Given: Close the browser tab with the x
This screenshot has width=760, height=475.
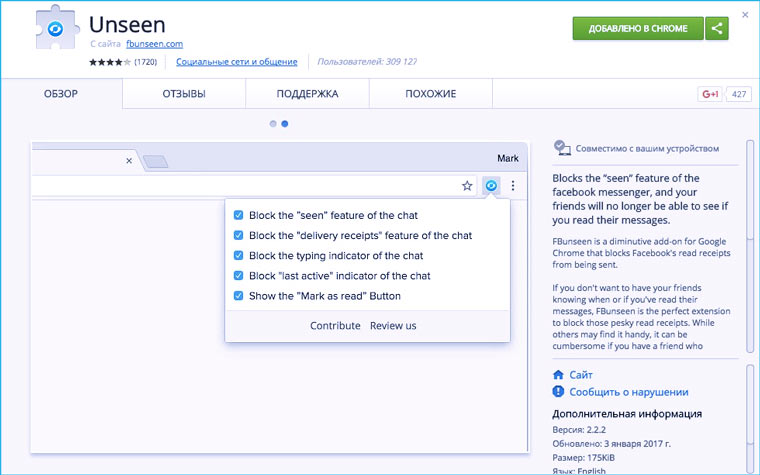Looking at the screenshot, I should tap(128, 160).
